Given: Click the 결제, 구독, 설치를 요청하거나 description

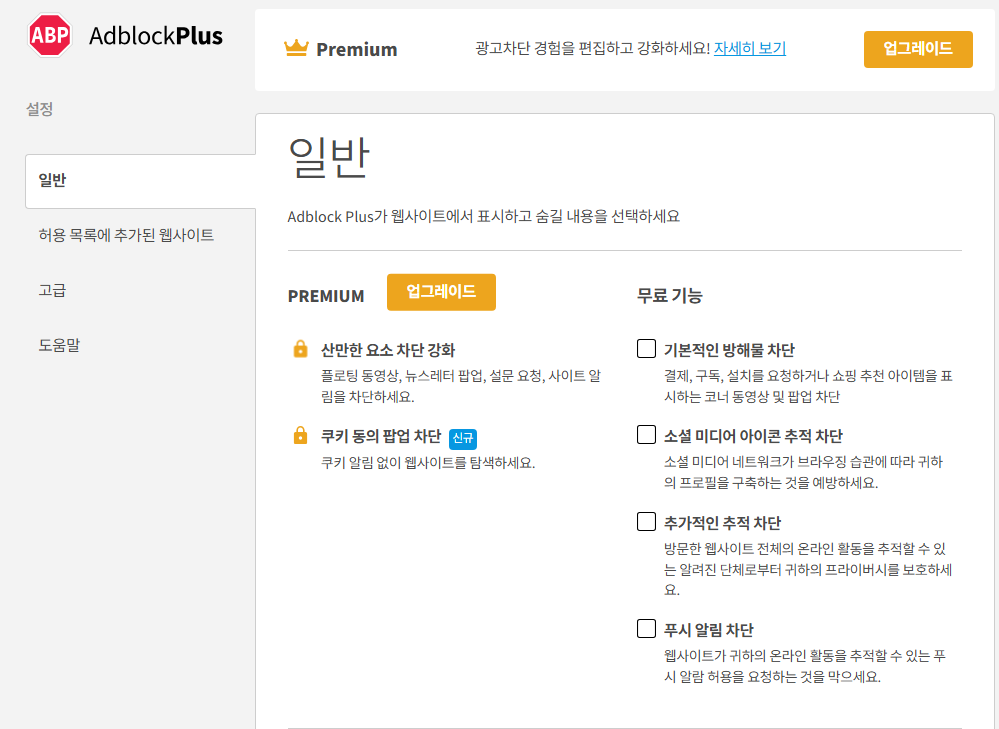Looking at the screenshot, I should pyautogui.click(x=808, y=386).
